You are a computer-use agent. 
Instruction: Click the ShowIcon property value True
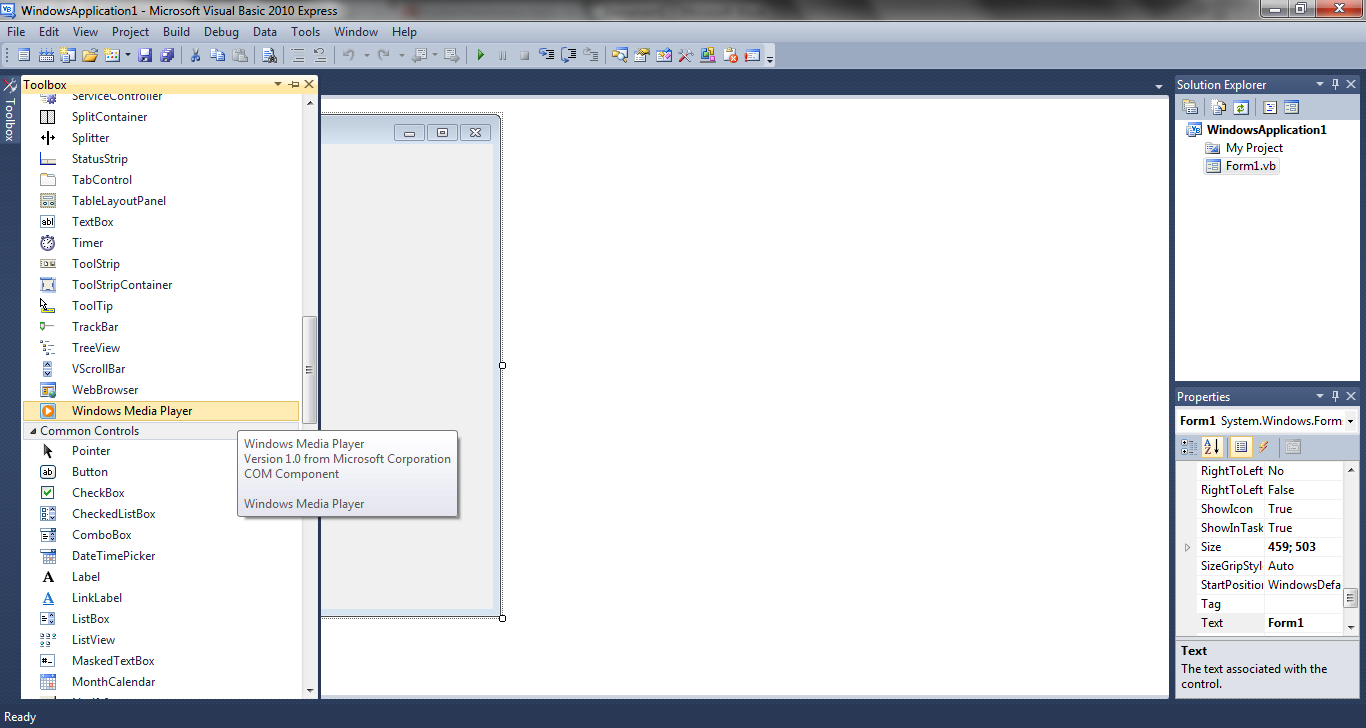pyautogui.click(x=1304, y=509)
